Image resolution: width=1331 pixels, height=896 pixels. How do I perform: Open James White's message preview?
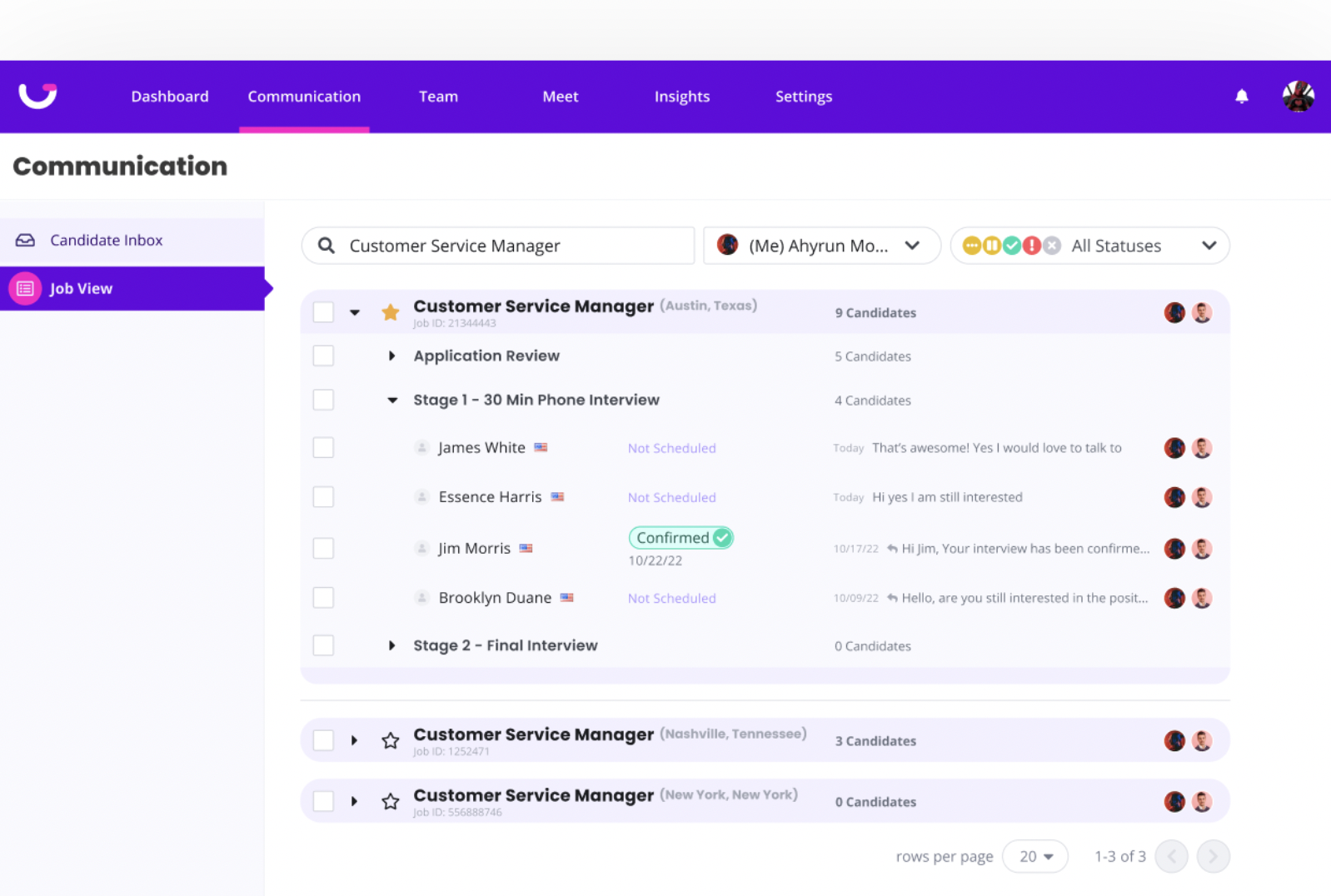pyautogui.click(x=997, y=448)
